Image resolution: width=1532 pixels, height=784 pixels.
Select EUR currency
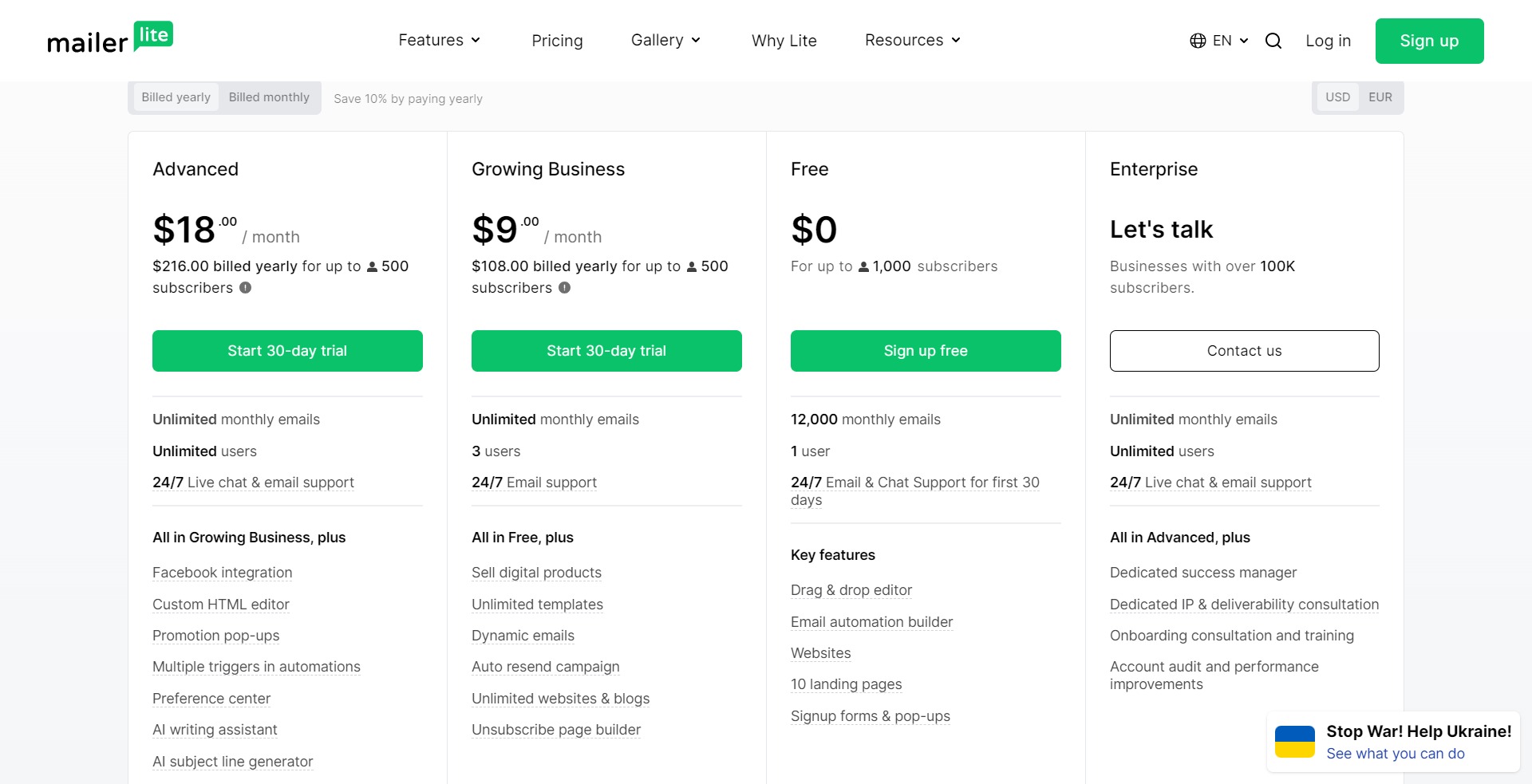(1380, 97)
